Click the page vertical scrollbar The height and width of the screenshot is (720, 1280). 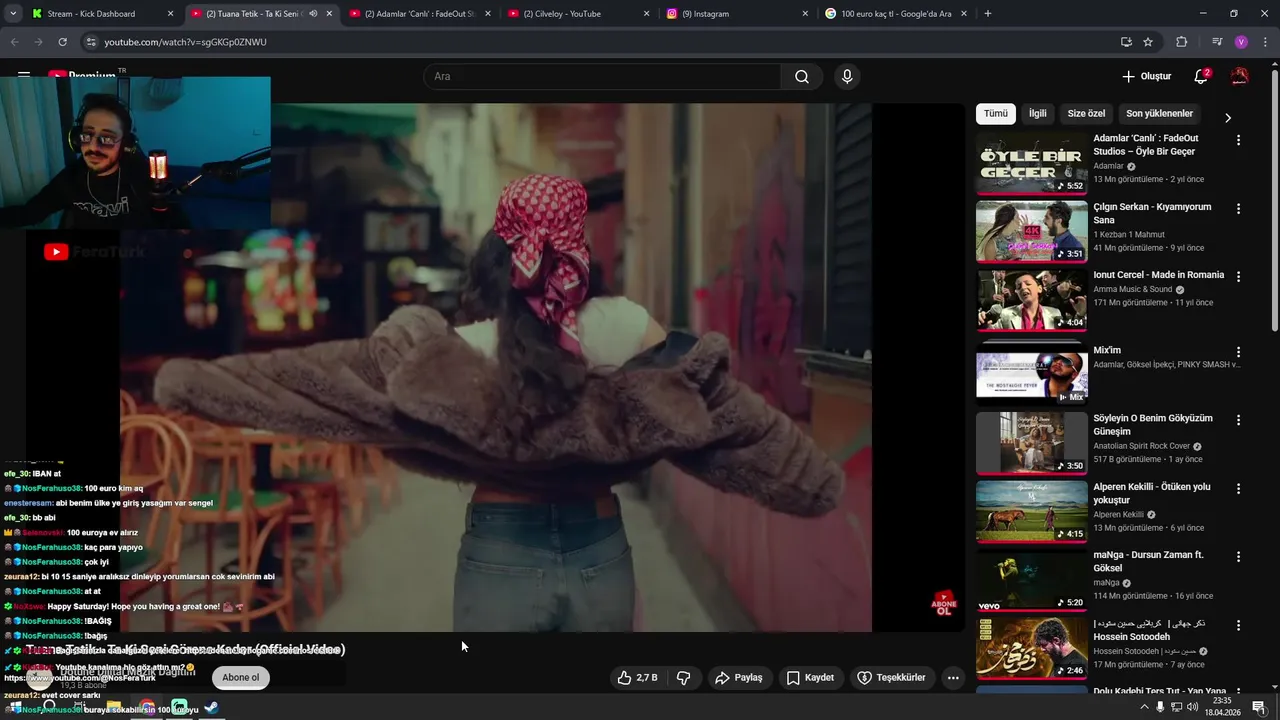click(1273, 200)
